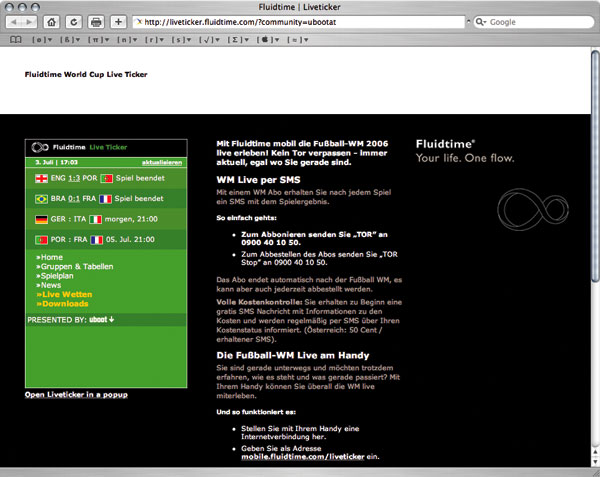Image resolution: width=600 pixels, height=477 pixels.
Task: Open the Google search magnifier menu
Action: tap(481, 22)
